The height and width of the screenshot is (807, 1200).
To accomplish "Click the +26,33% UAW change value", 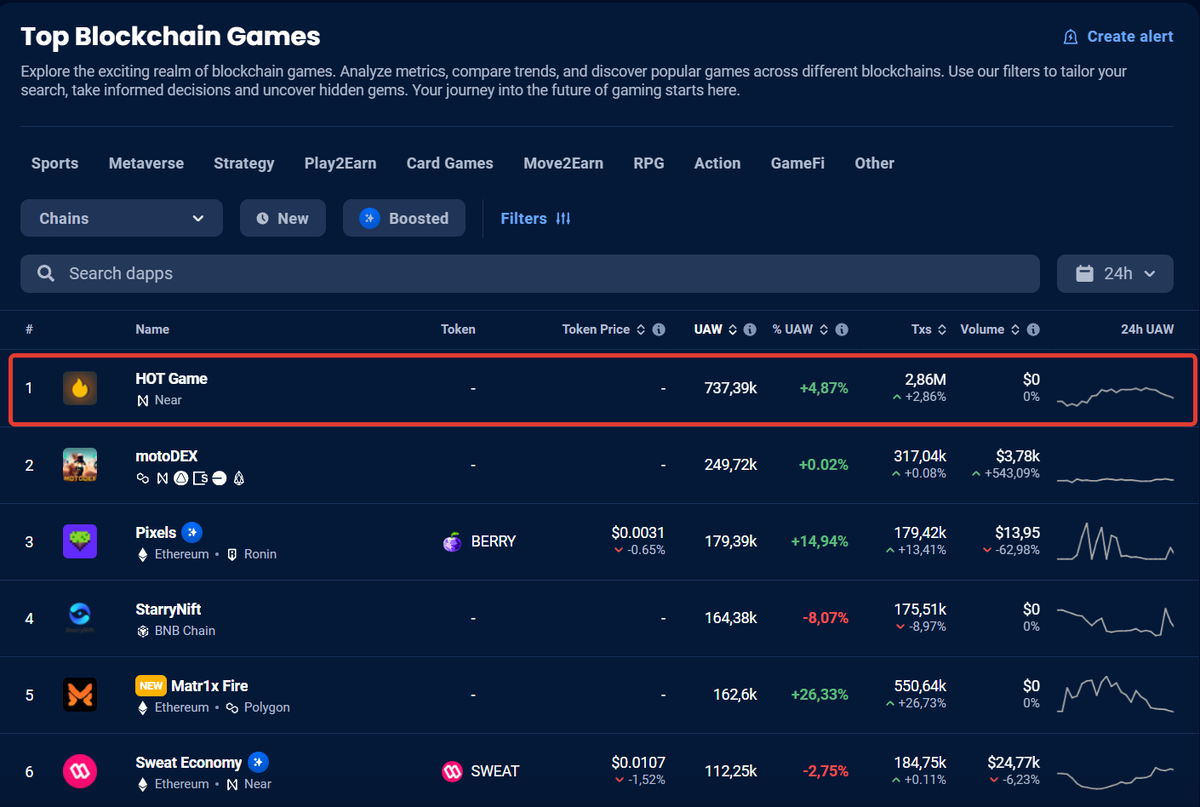I will (819, 695).
